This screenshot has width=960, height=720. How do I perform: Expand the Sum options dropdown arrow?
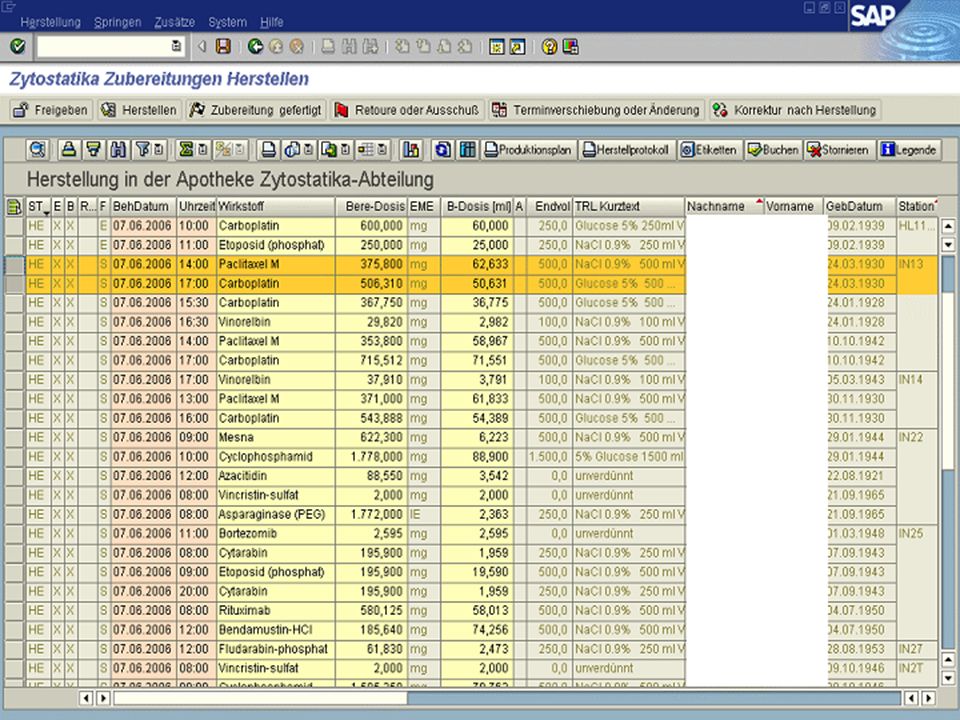coord(203,149)
